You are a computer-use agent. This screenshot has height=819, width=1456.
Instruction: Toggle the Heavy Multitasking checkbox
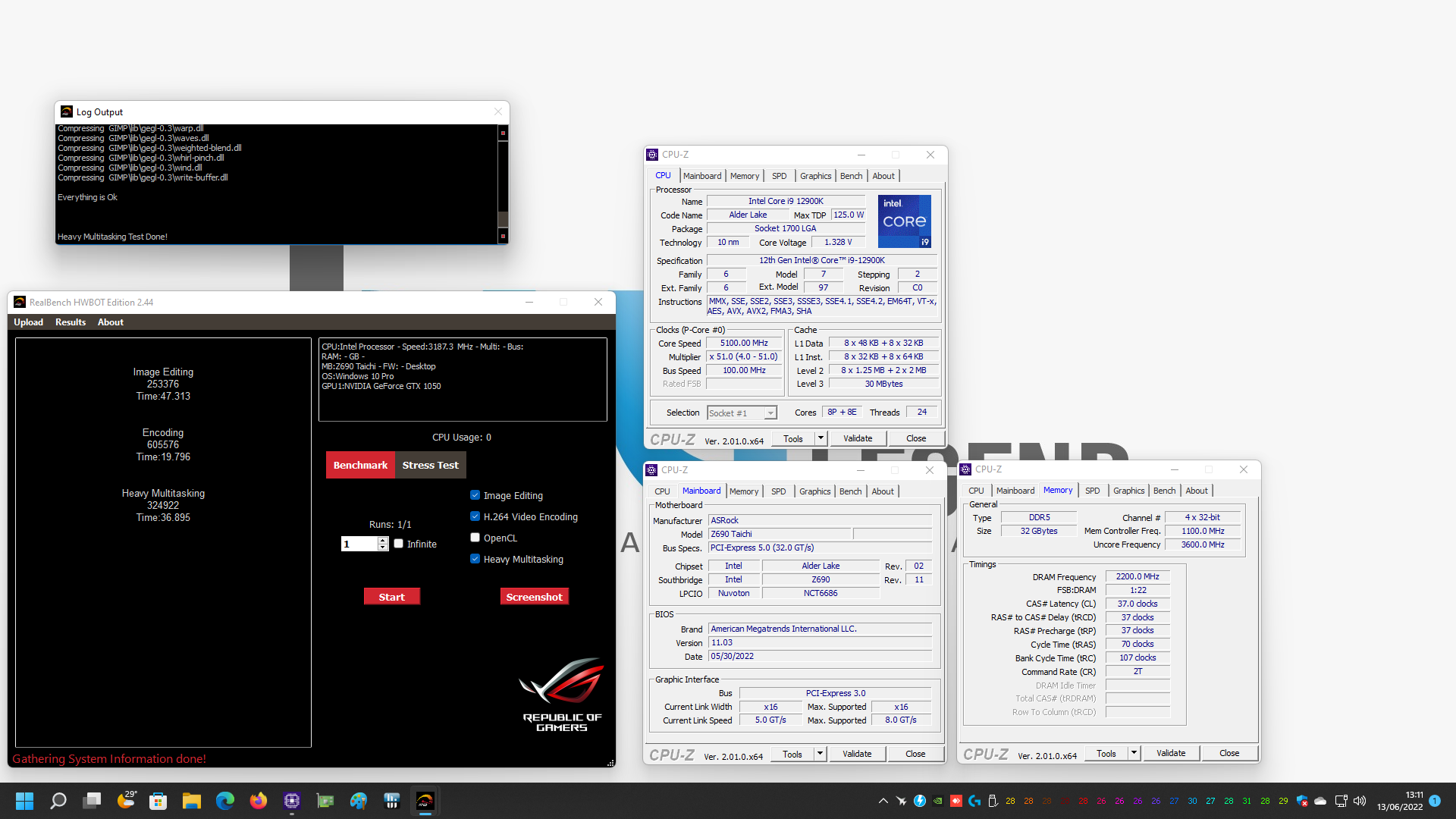click(475, 559)
